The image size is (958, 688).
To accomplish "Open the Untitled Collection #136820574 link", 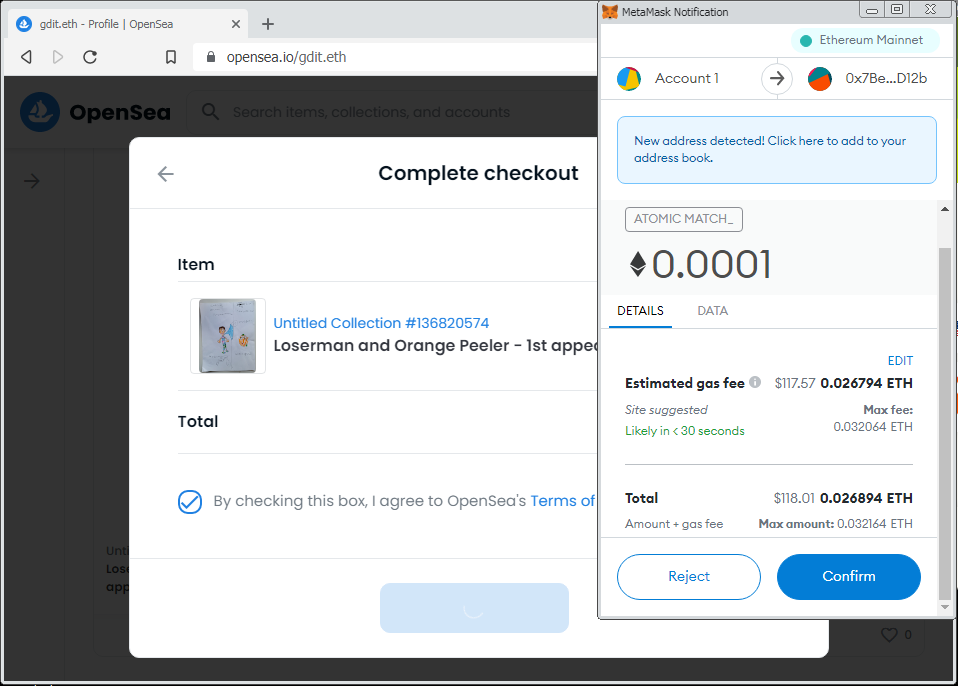I will click(x=381, y=323).
